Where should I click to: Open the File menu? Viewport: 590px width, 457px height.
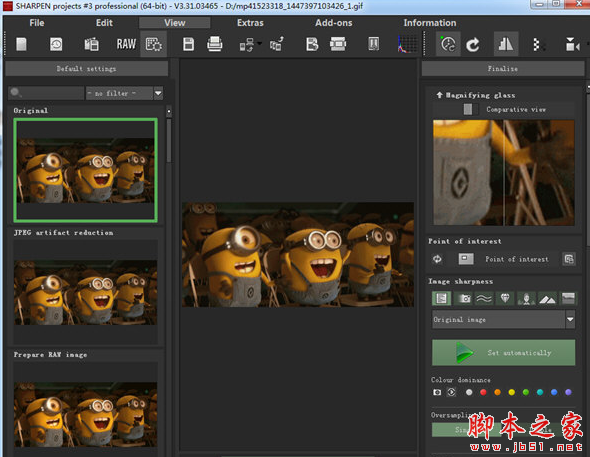[x=37, y=23]
